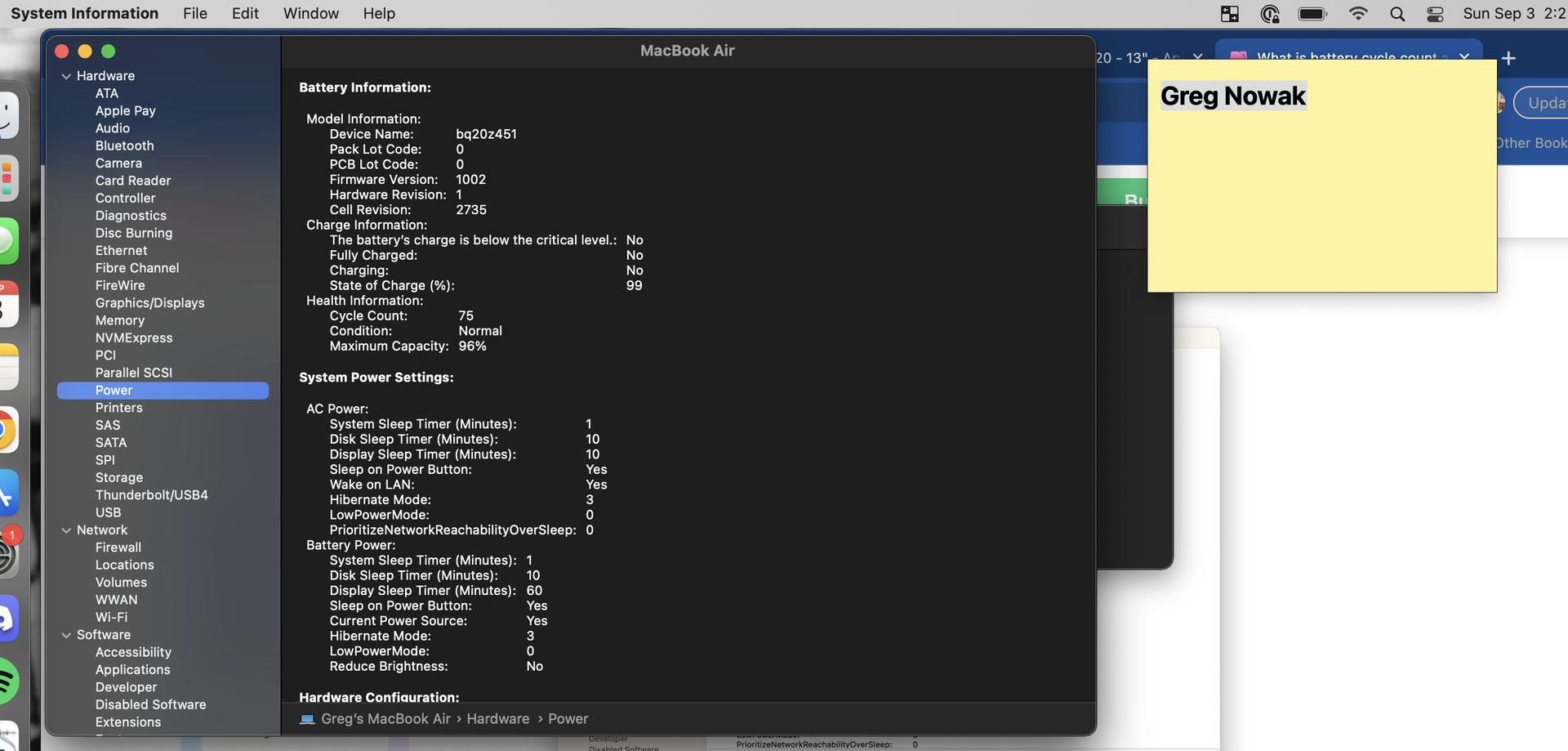Click the Update button in the browser window

coord(1542,103)
